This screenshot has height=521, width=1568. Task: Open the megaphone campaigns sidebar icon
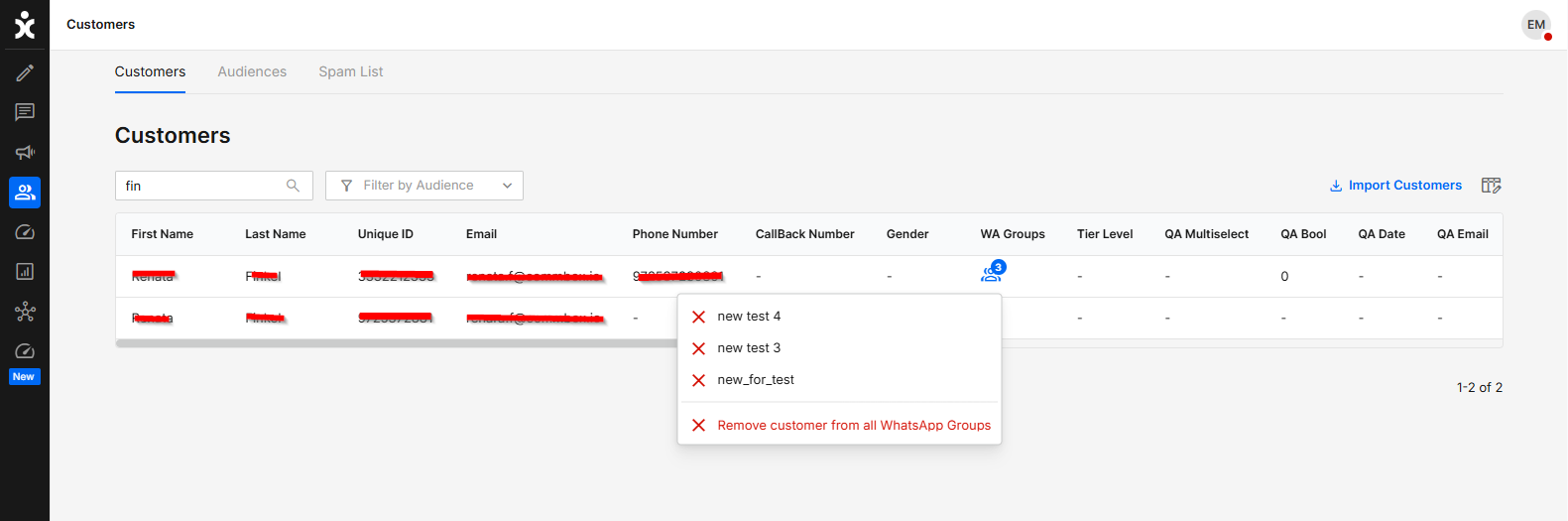click(25, 152)
